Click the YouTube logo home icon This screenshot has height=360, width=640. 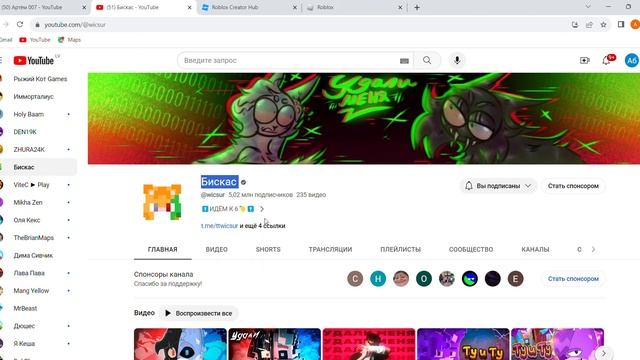tap(33, 60)
